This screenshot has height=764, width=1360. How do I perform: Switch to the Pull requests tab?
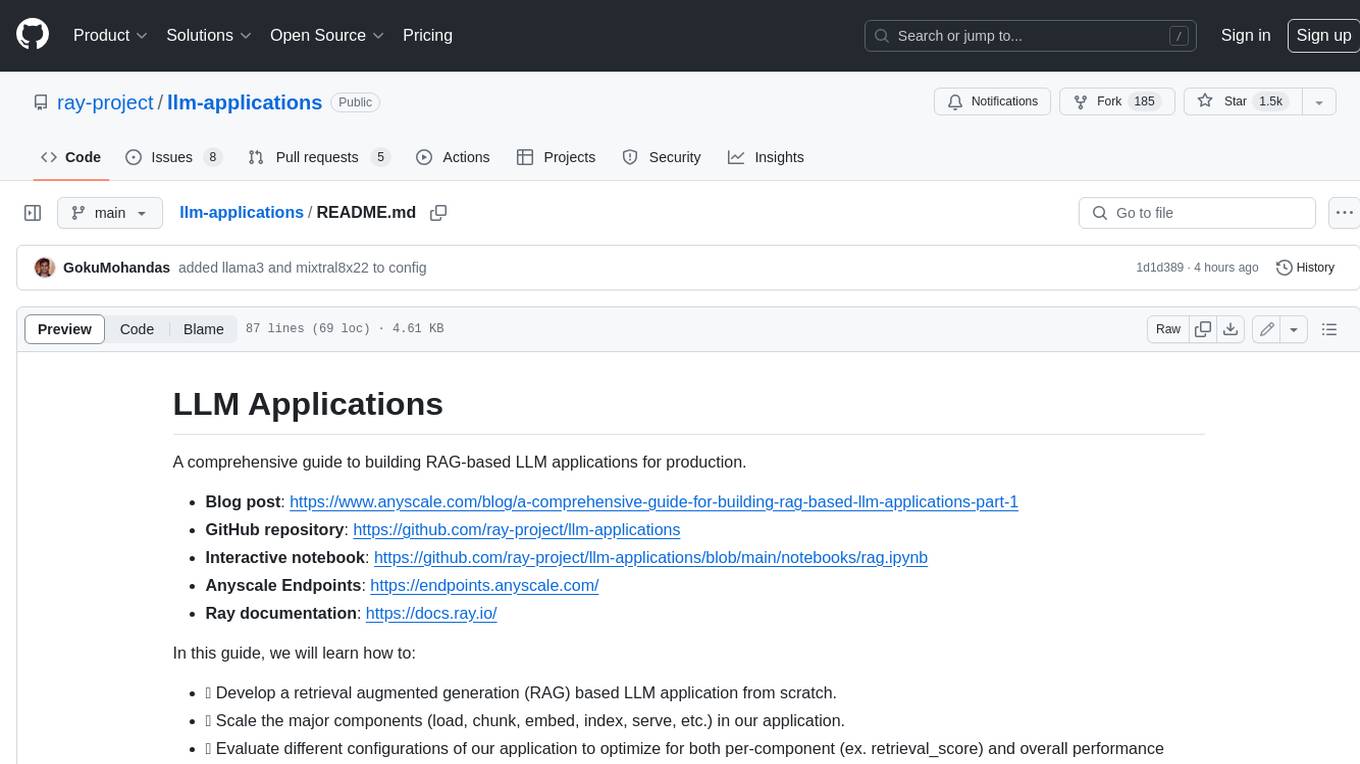coord(318,157)
